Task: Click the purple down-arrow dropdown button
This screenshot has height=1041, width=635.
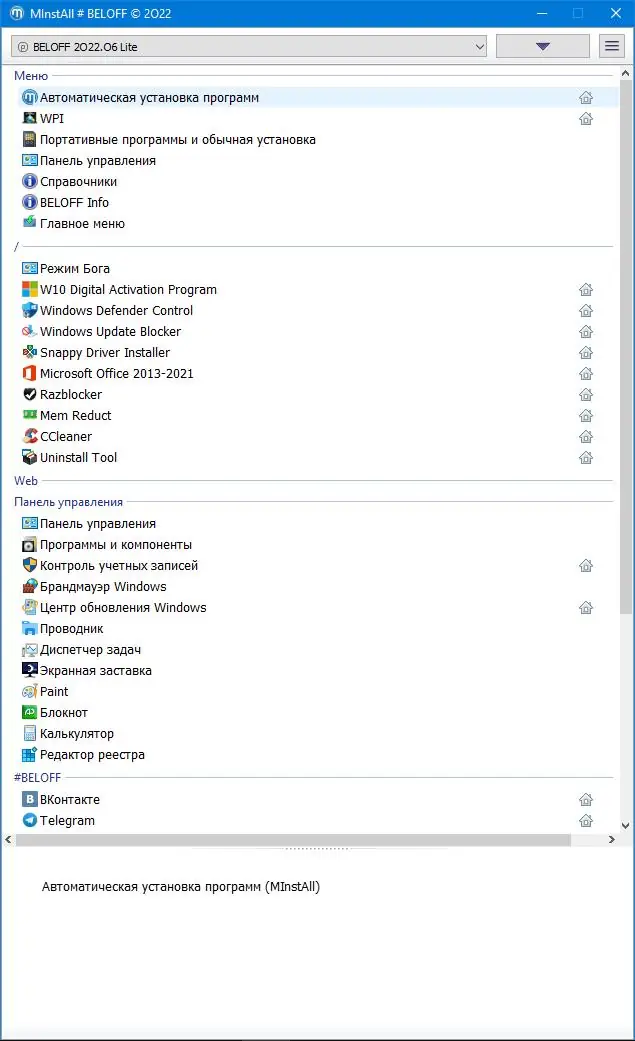Action: tap(543, 46)
